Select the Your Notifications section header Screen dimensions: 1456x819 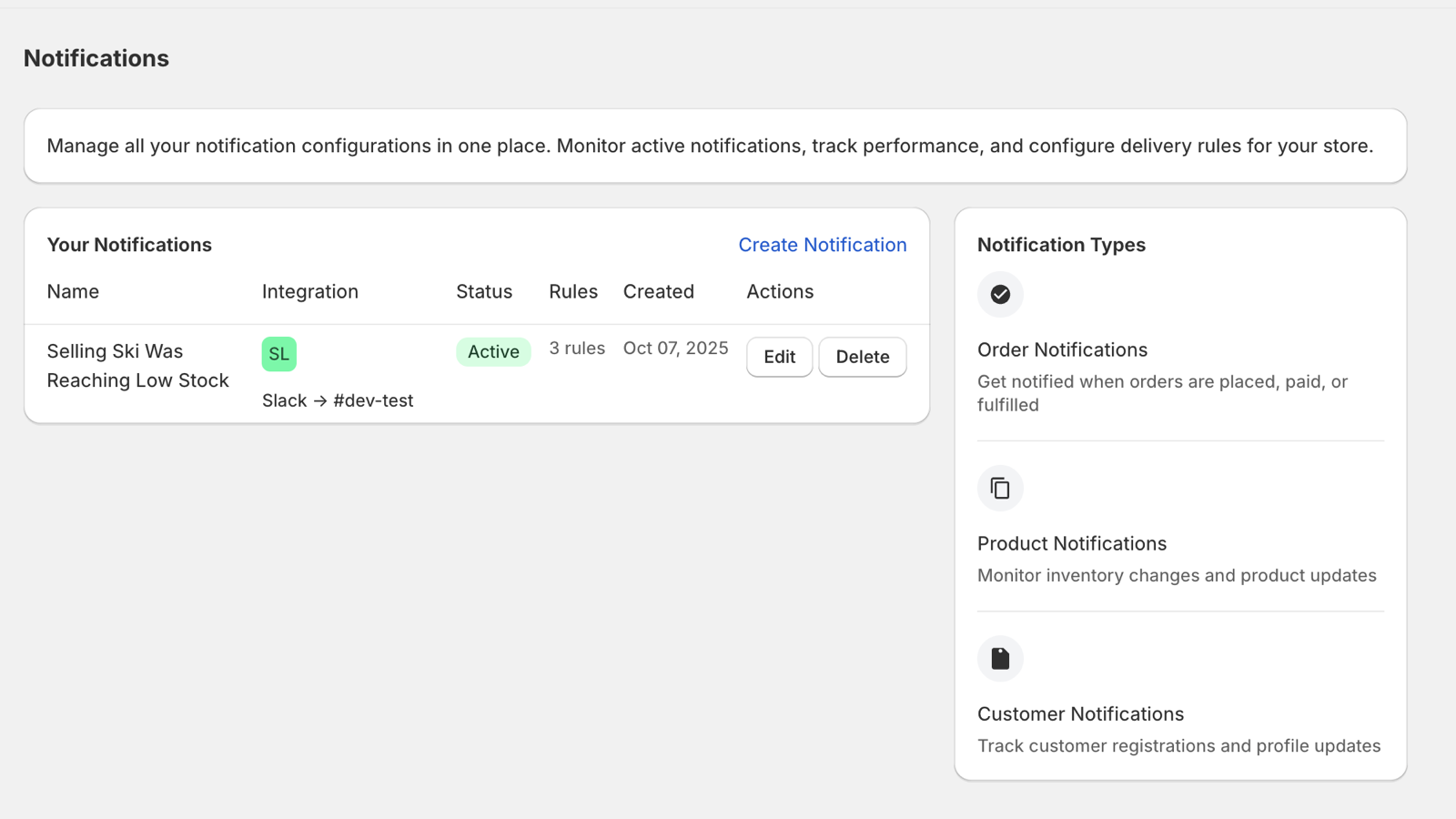[x=129, y=244]
